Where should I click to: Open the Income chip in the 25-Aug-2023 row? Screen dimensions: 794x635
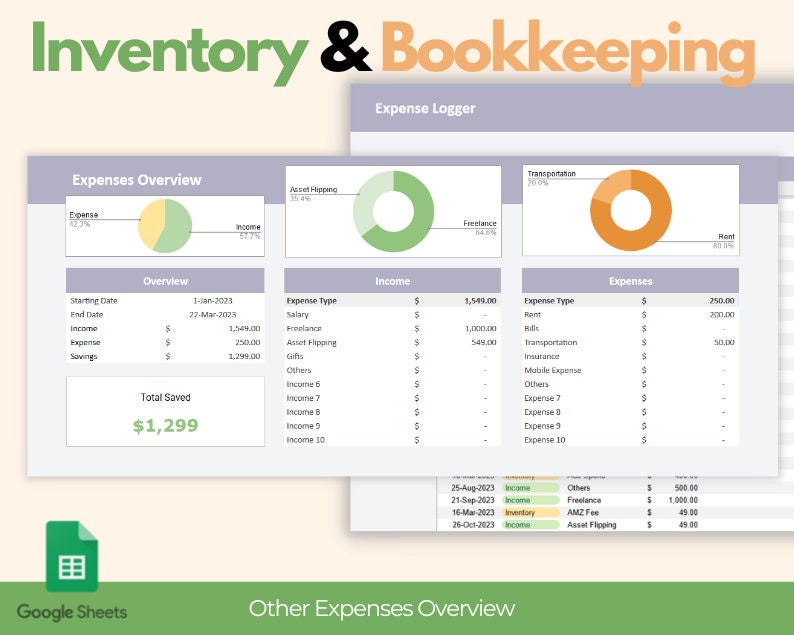point(531,488)
